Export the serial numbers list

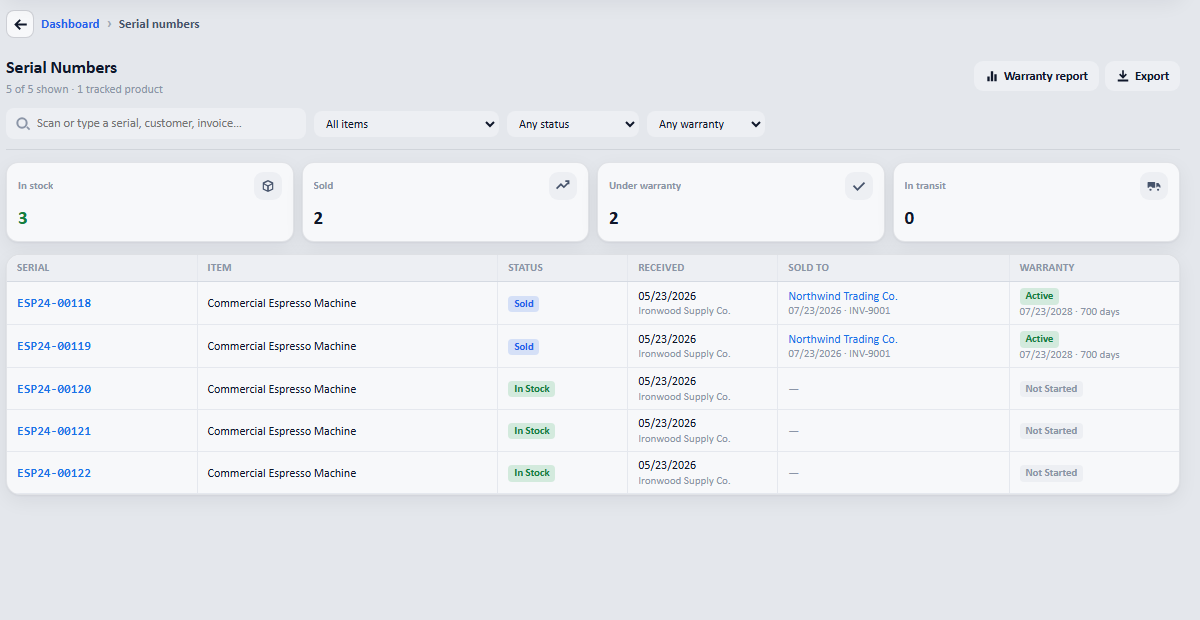click(1142, 76)
